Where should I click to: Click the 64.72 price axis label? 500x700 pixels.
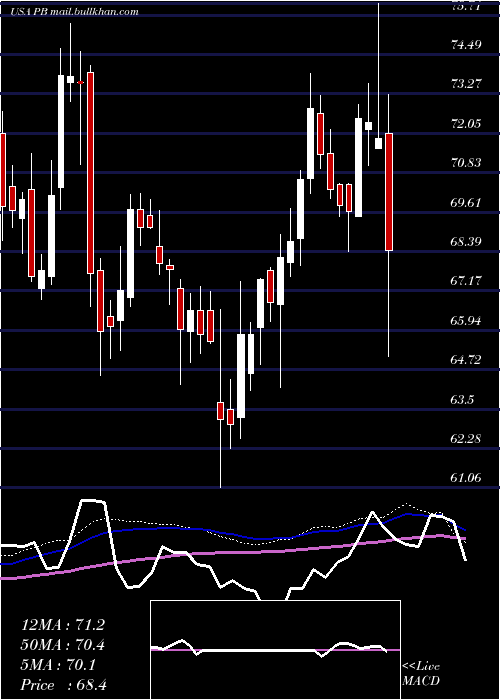pyautogui.click(x=466, y=359)
